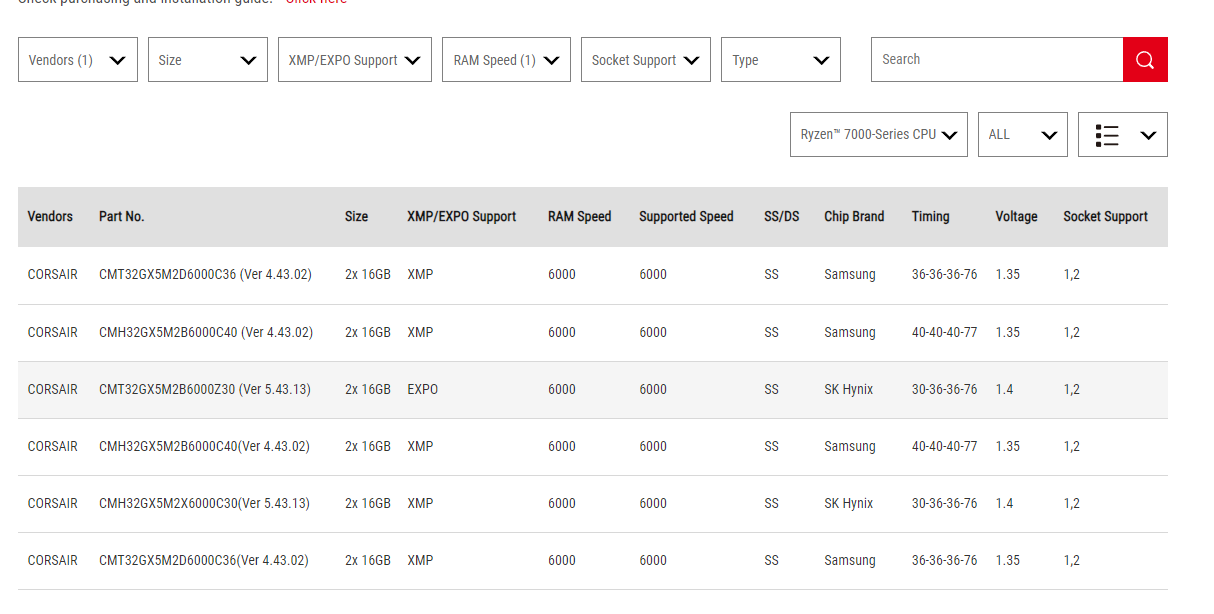Image resolution: width=1214 pixels, height=614 pixels.
Task: Click XMP in the CMH32GX5M2X6000C30 row
Action: [420, 504]
